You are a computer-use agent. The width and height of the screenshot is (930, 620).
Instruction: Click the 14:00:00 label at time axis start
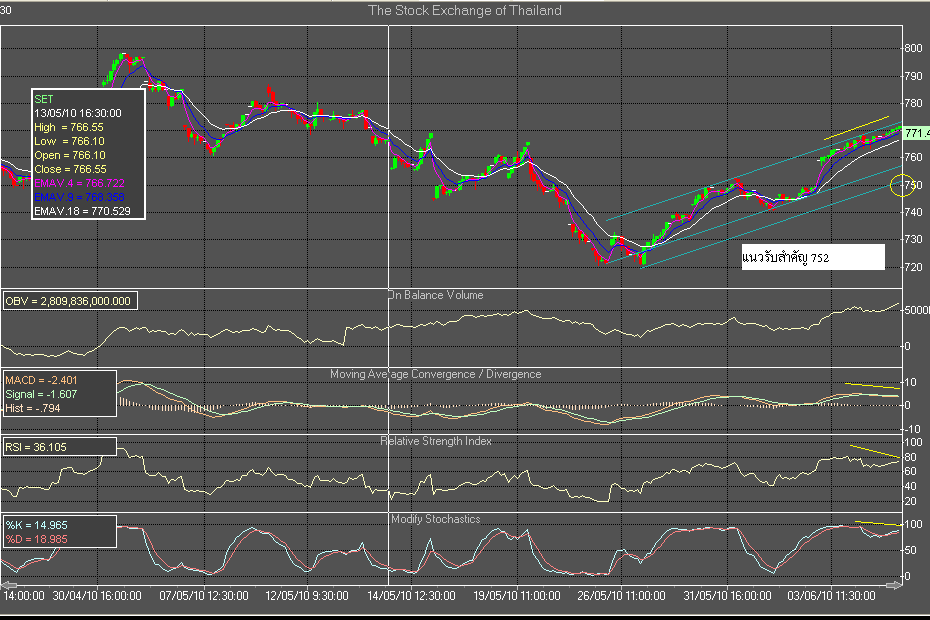24,596
